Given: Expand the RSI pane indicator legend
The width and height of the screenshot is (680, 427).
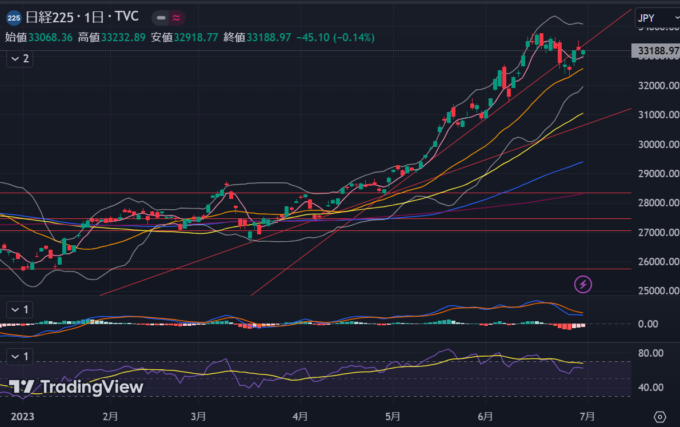Looking at the screenshot, I should pos(19,356).
